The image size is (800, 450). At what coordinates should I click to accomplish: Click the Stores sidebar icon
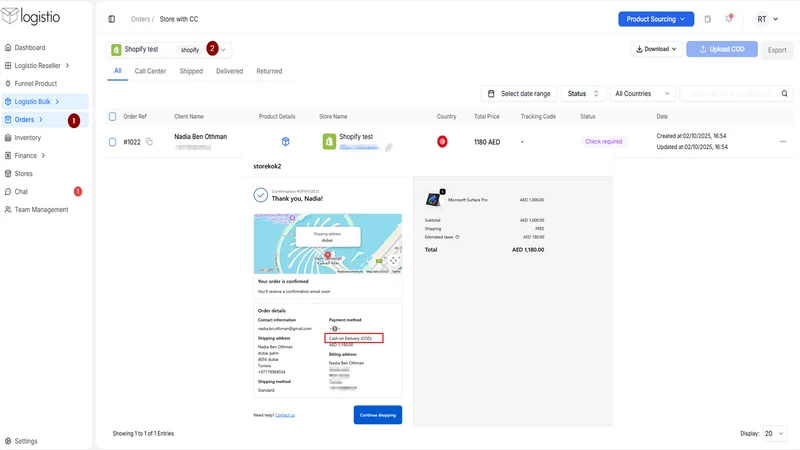(8, 173)
